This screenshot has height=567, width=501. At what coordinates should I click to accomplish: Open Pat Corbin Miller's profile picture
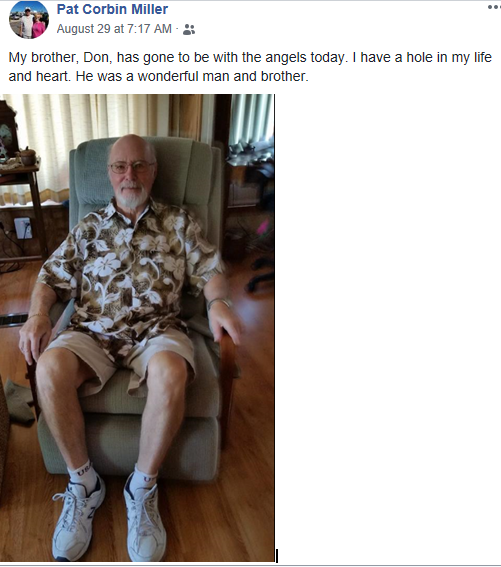[x=29, y=20]
